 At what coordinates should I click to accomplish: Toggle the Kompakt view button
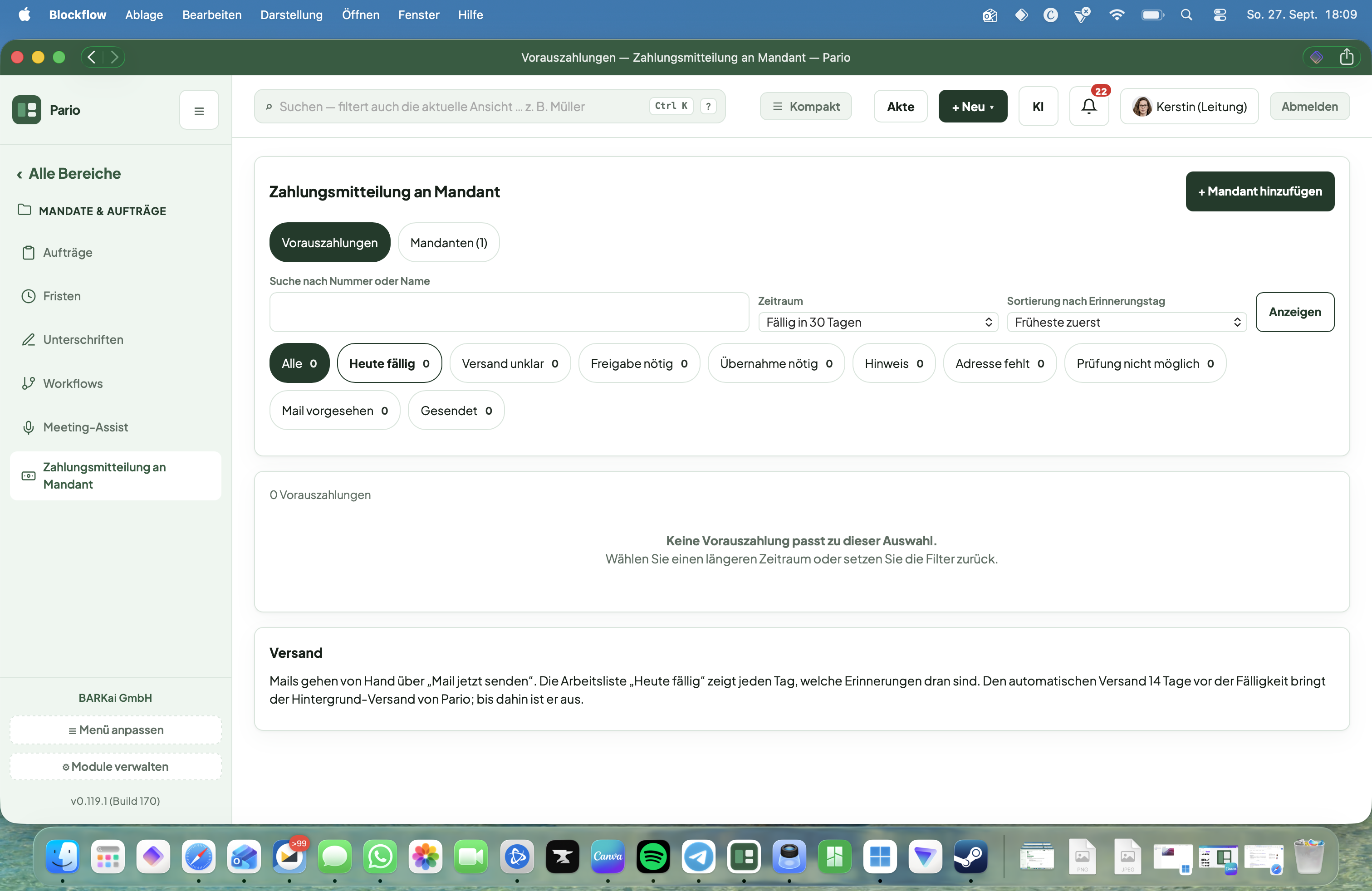[x=805, y=107]
